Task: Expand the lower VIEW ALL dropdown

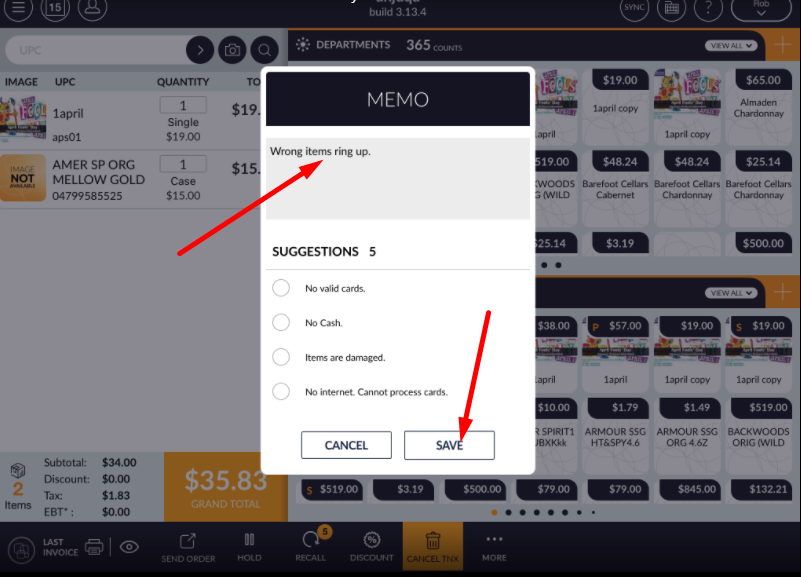Action: click(731, 293)
